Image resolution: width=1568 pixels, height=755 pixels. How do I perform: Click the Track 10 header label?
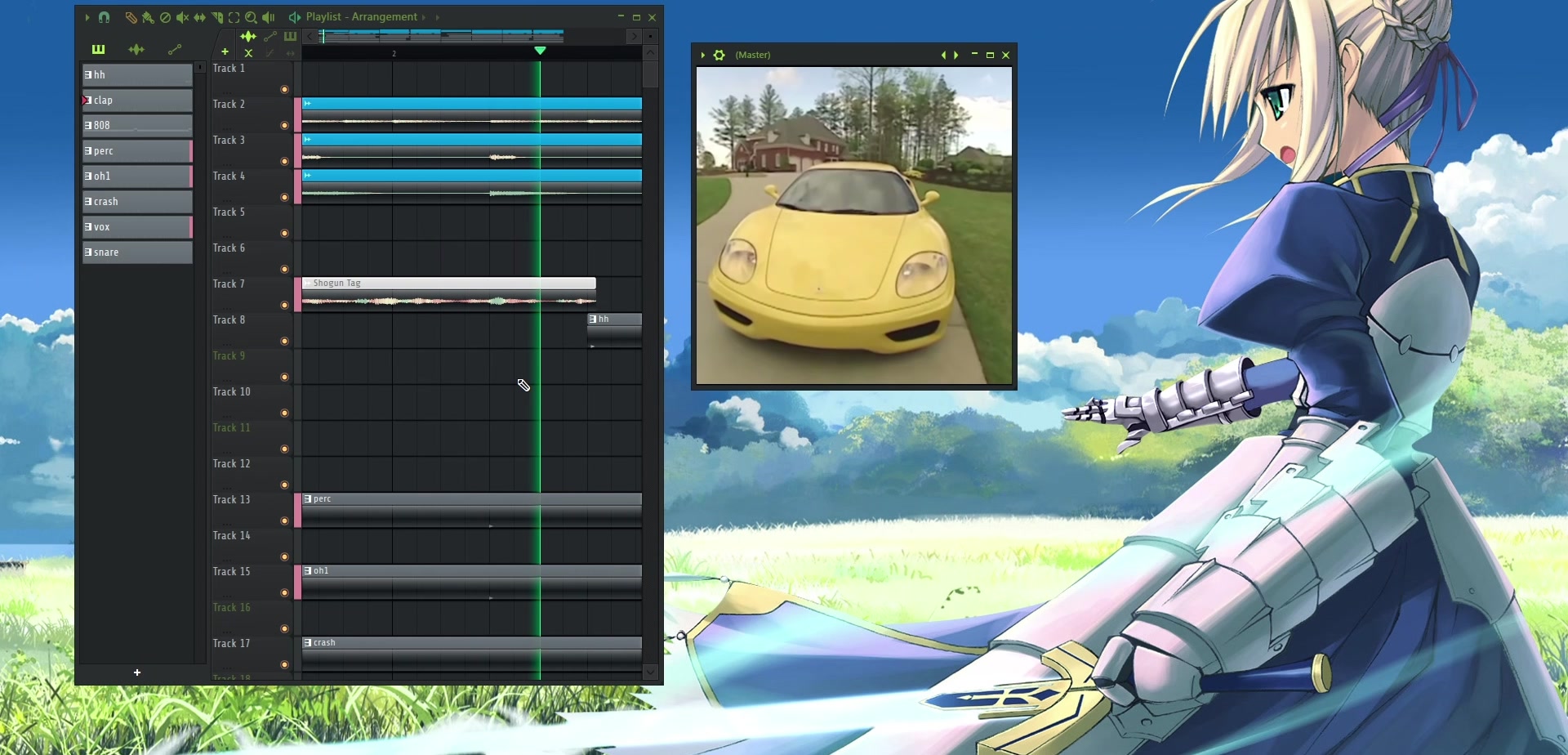232,392
